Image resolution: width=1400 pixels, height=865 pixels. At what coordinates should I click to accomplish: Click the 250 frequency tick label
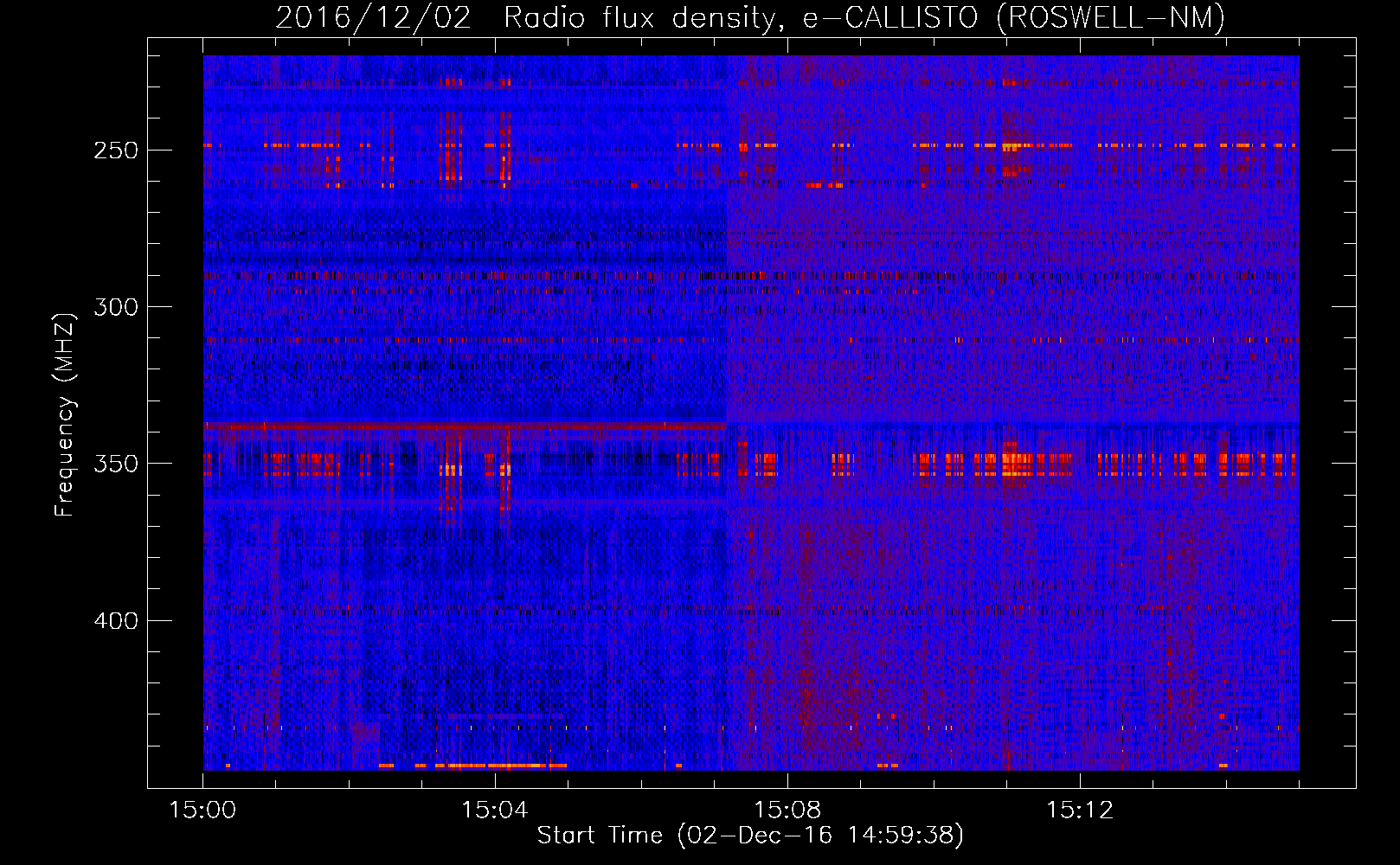click(116, 151)
